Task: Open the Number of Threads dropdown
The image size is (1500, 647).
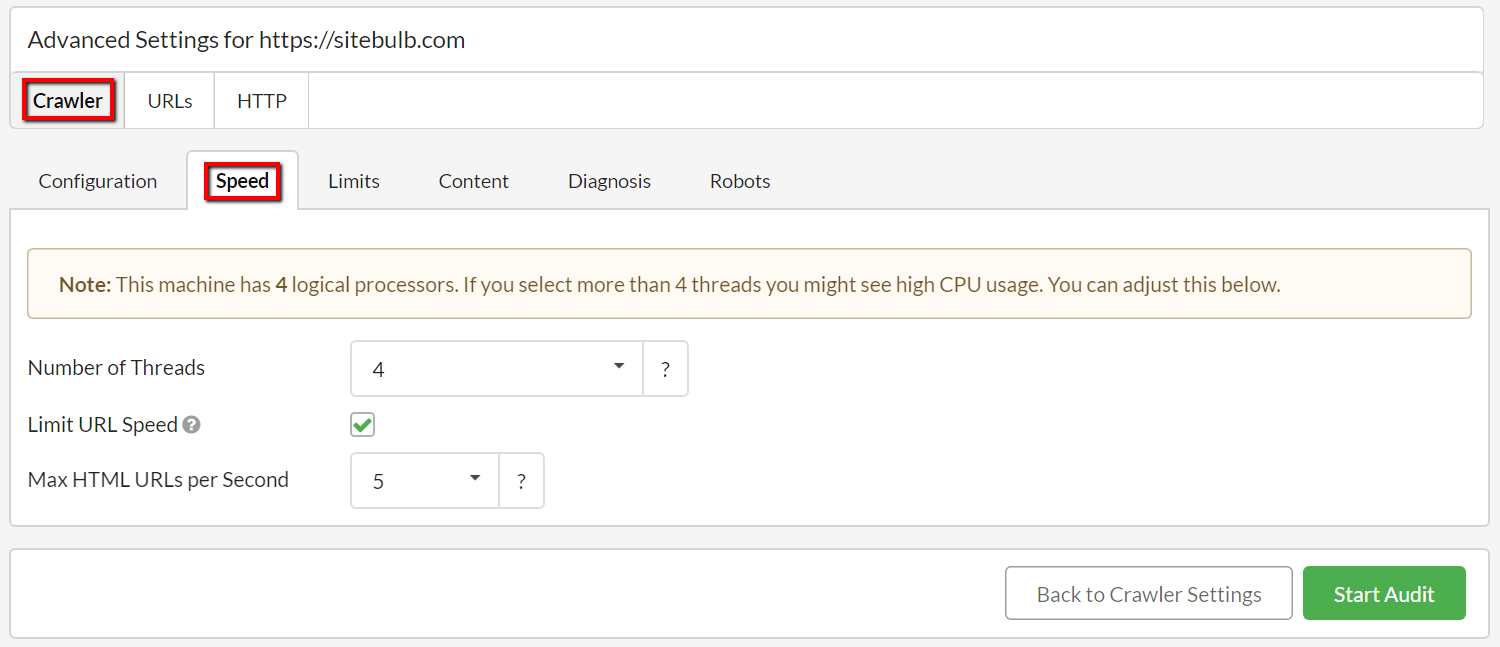Action: pyautogui.click(x=496, y=369)
